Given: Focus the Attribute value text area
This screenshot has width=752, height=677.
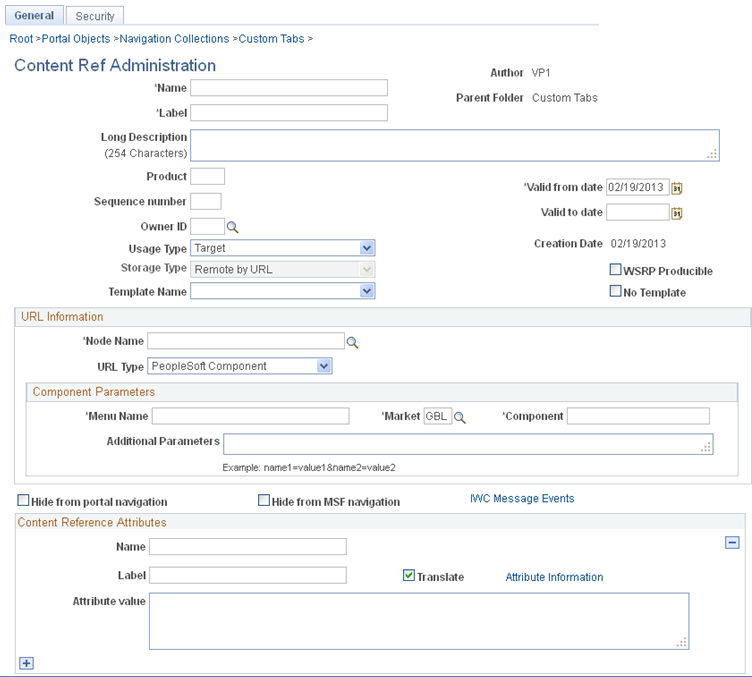Looking at the screenshot, I should click(419, 621).
